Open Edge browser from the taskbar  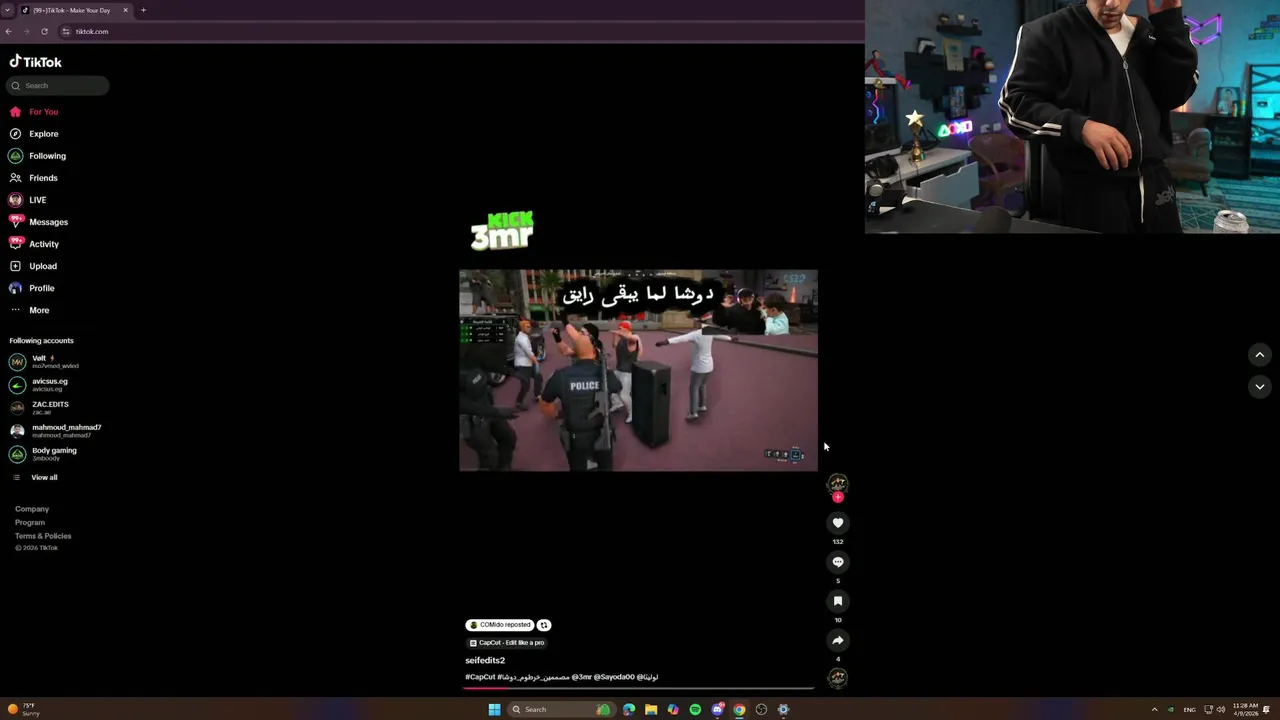click(x=629, y=710)
